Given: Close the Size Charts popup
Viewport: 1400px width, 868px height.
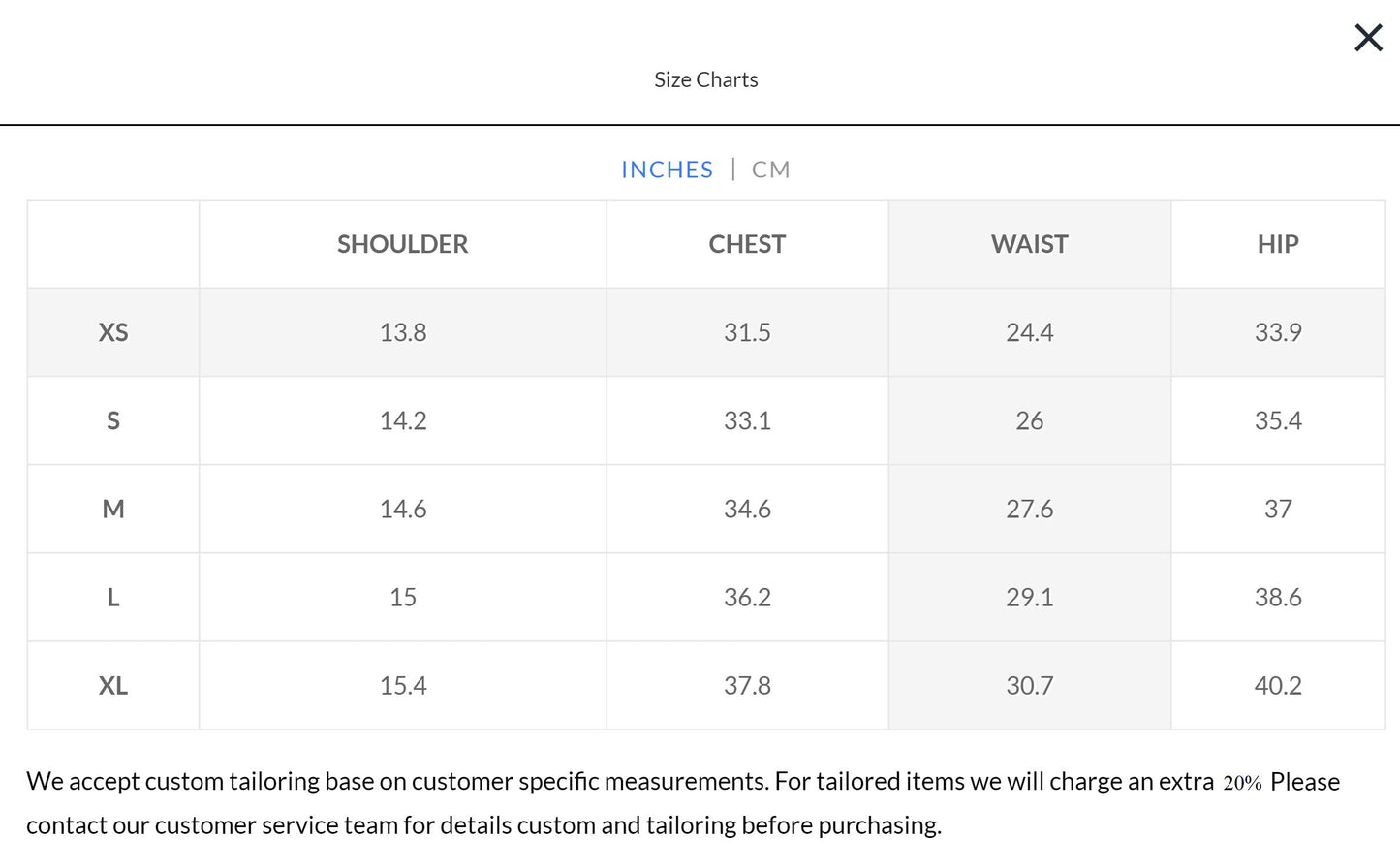Looking at the screenshot, I should click(1367, 38).
